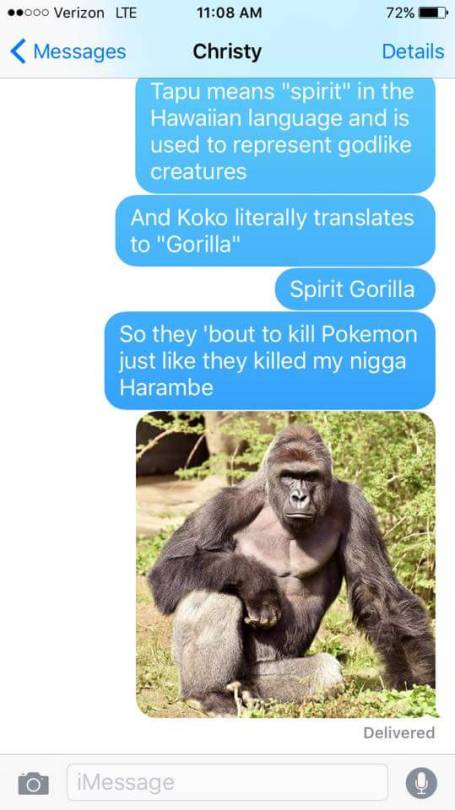Tap the signal strength dots
The height and width of the screenshot is (810, 455).
pos(28,13)
